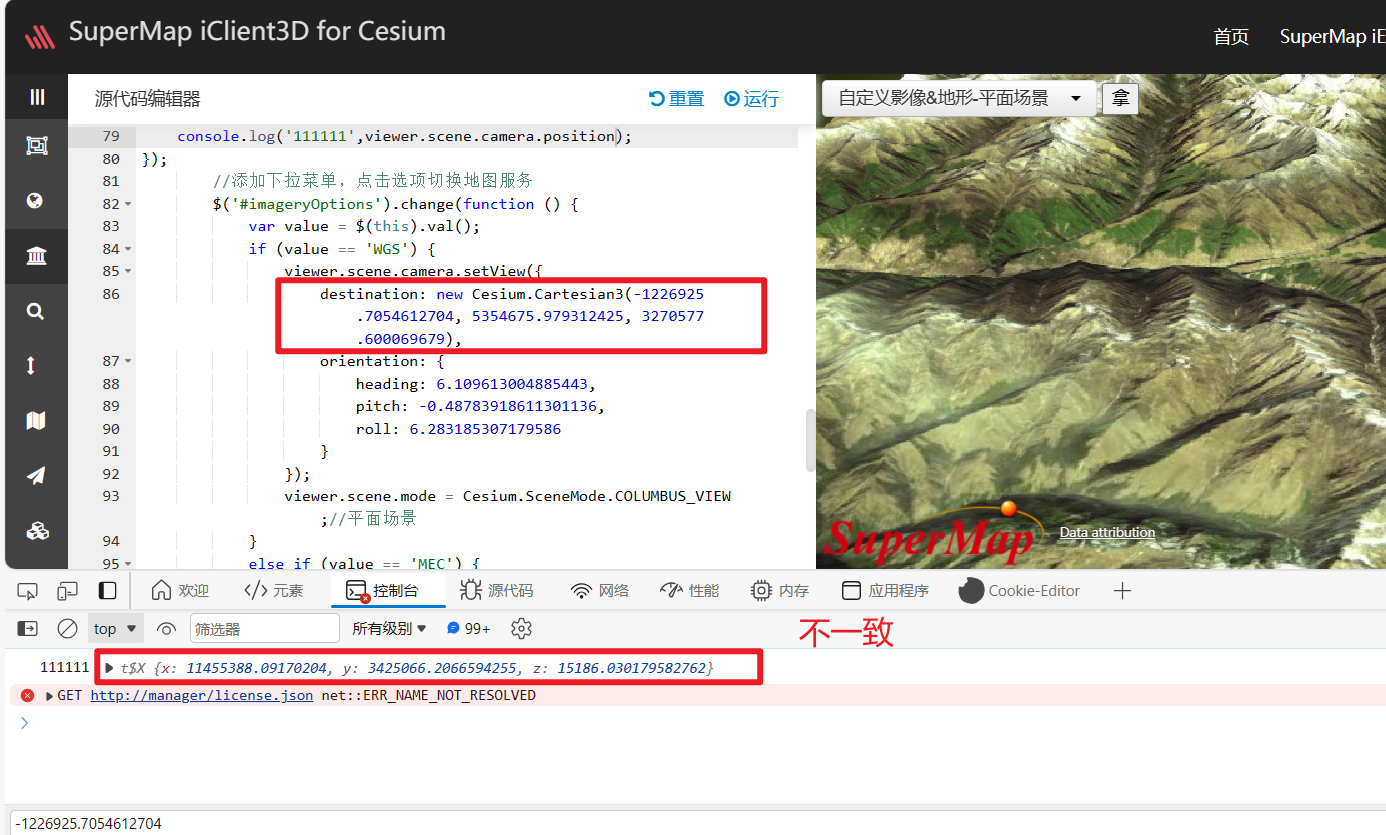The image size is (1386, 835).
Task: Clear the console with circle-slash icon
Action: [67, 628]
